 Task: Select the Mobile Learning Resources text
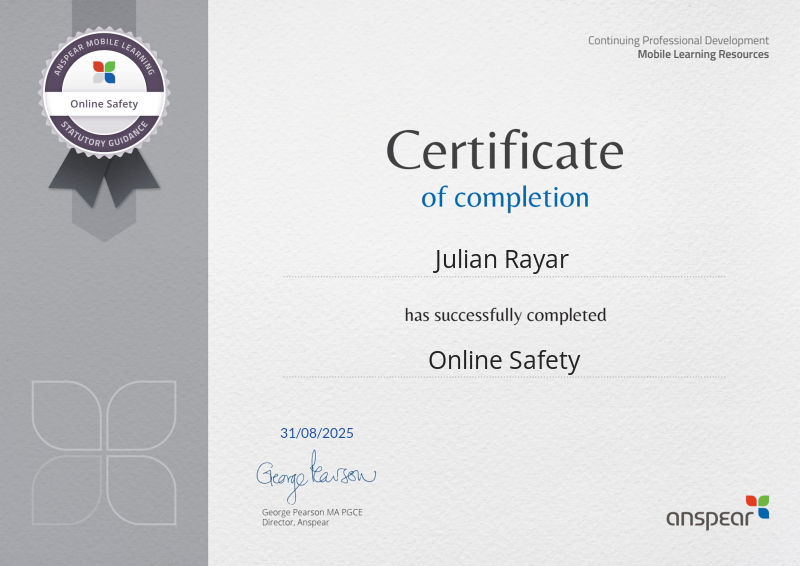point(703,54)
